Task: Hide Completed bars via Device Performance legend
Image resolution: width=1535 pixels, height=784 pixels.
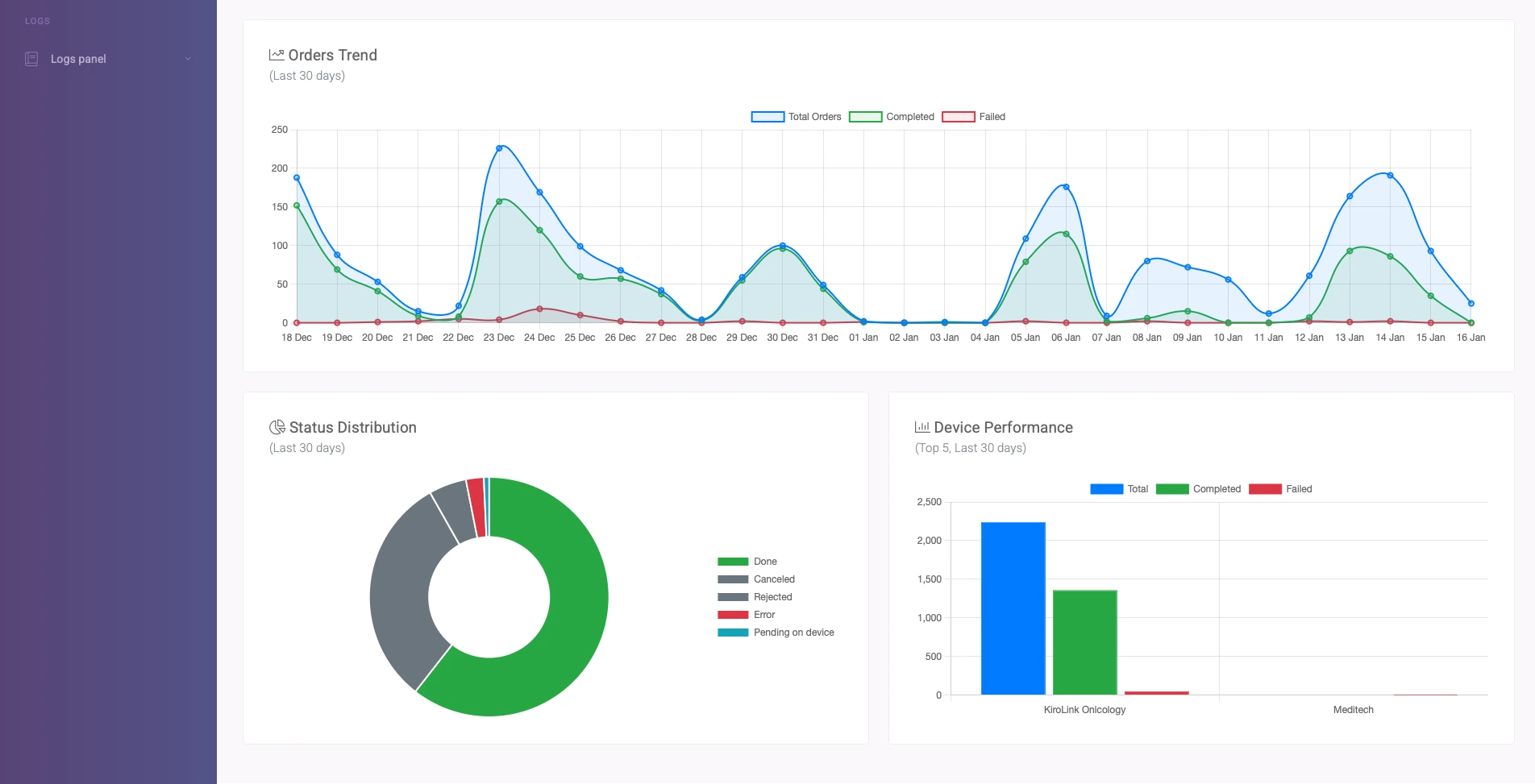Action: click(1200, 488)
